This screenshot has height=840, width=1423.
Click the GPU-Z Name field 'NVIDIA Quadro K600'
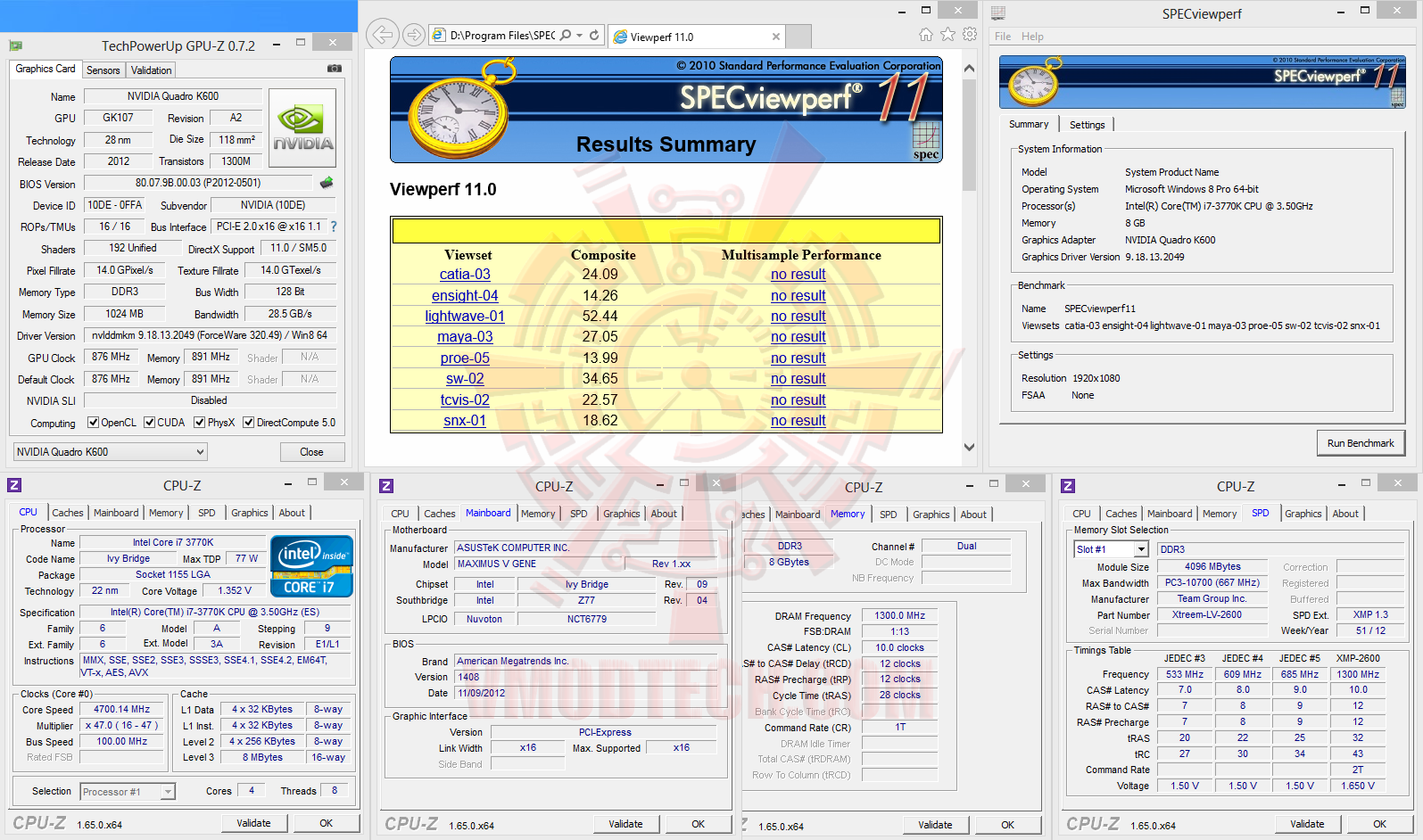pos(173,96)
